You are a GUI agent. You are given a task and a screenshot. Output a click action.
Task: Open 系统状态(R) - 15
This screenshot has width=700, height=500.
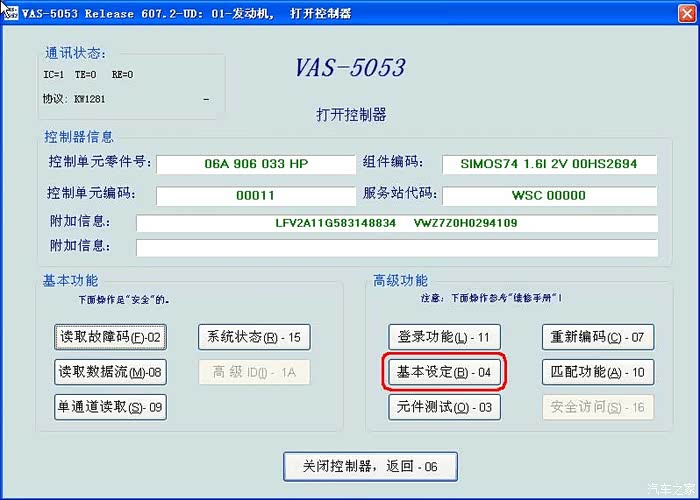click(x=254, y=337)
